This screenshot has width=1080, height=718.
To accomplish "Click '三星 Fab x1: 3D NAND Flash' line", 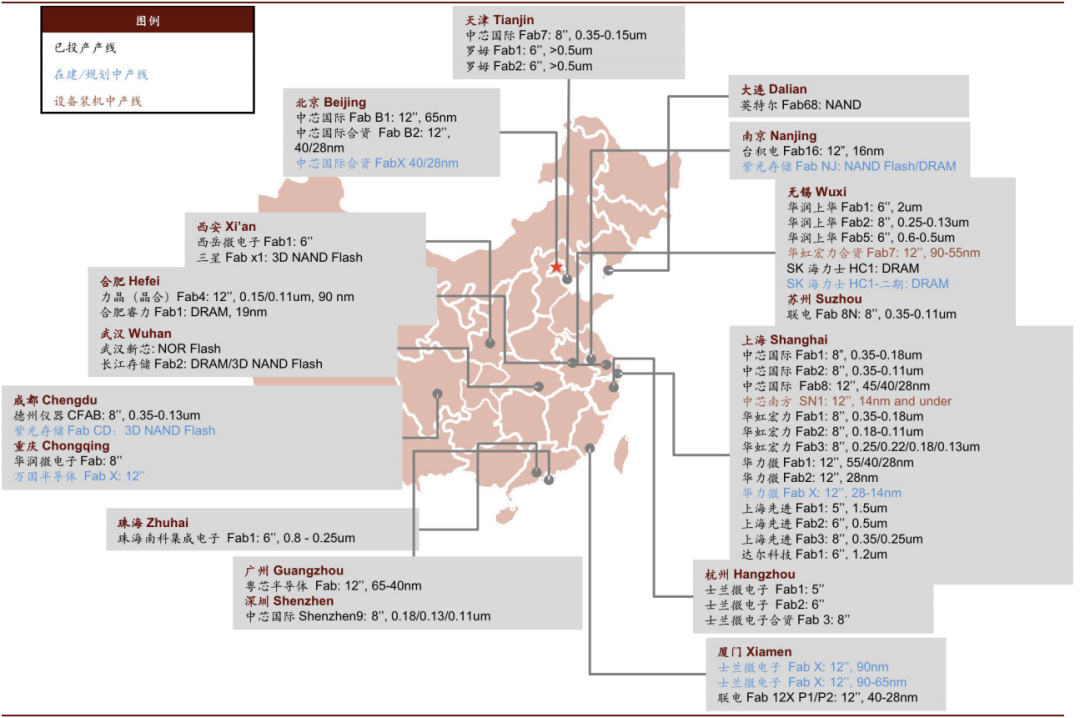I will point(280,257).
